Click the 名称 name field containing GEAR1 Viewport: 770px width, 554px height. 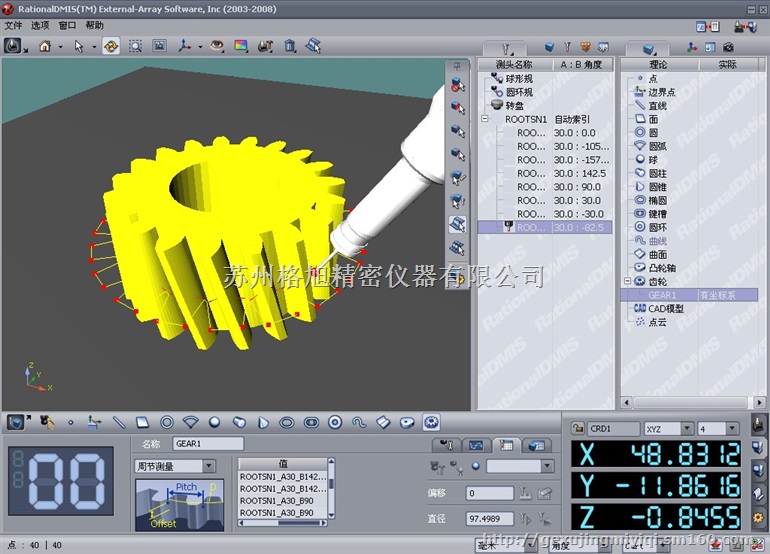(x=208, y=443)
